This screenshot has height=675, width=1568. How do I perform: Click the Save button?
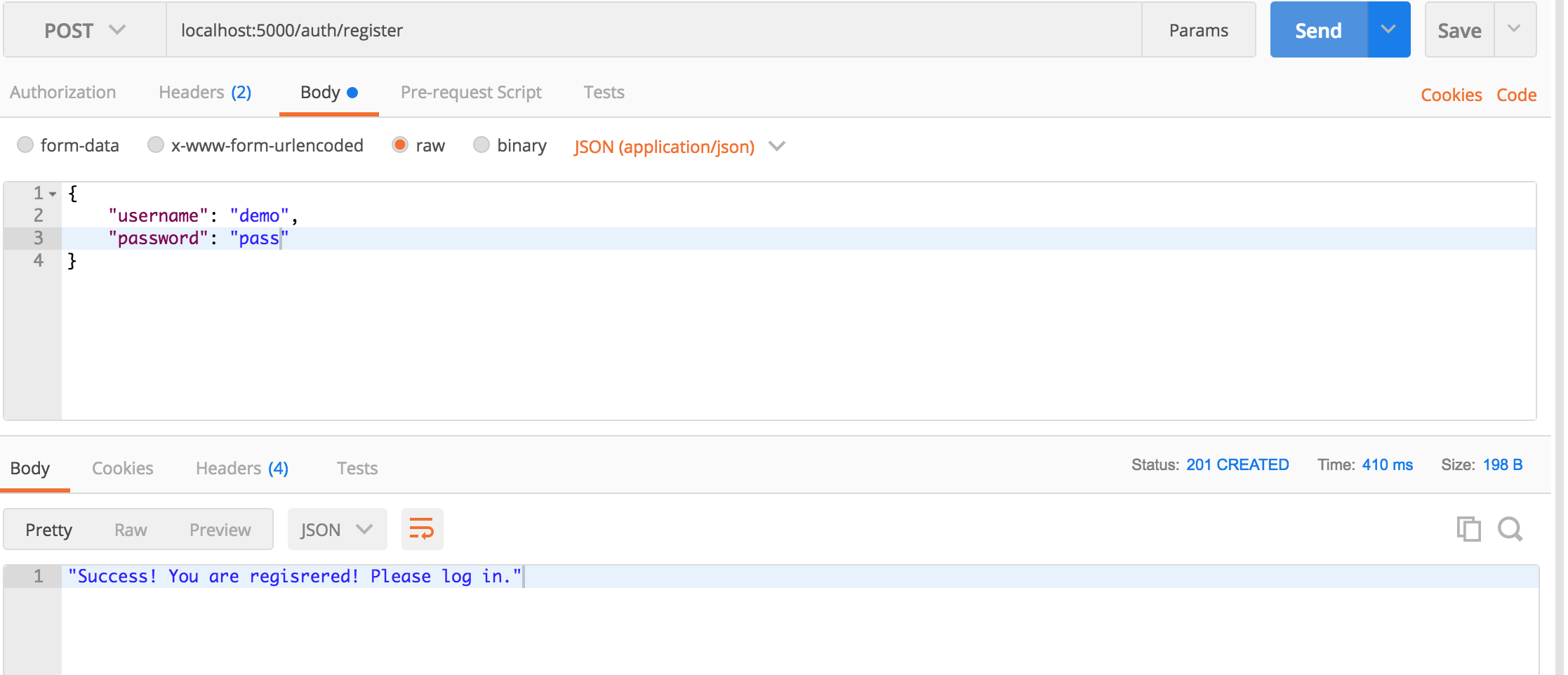[1460, 30]
